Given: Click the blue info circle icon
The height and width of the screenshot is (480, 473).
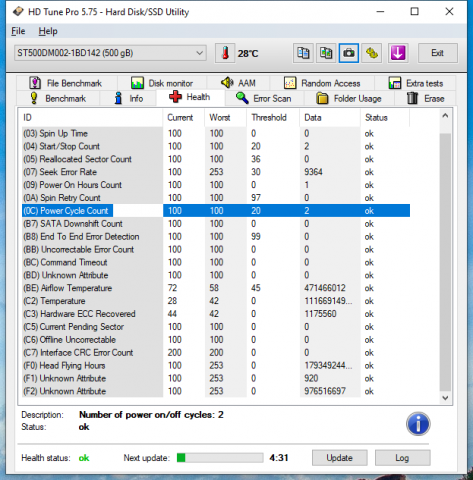Looking at the screenshot, I should tap(418, 424).
